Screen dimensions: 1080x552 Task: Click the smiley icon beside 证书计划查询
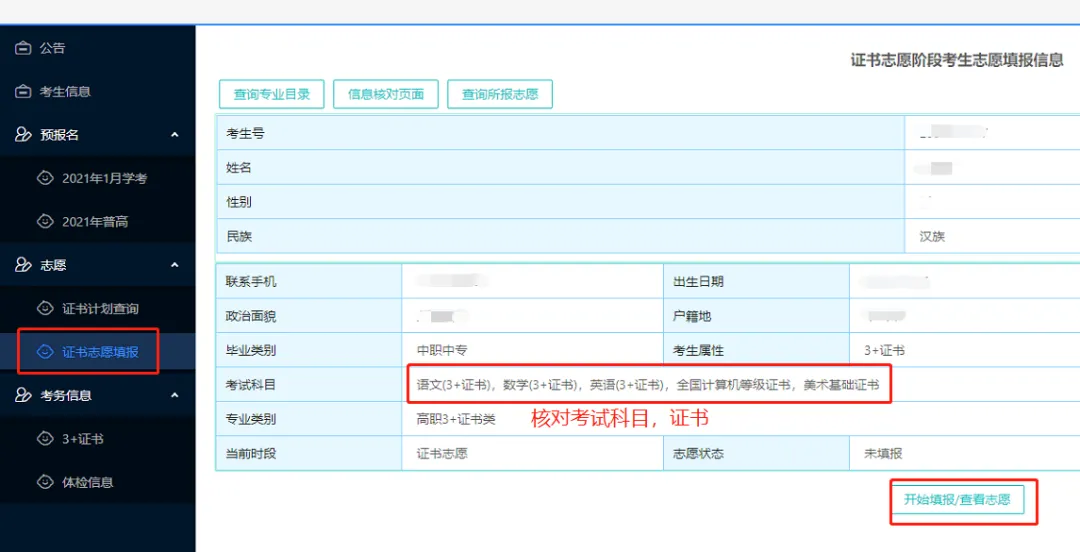point(45,309)
